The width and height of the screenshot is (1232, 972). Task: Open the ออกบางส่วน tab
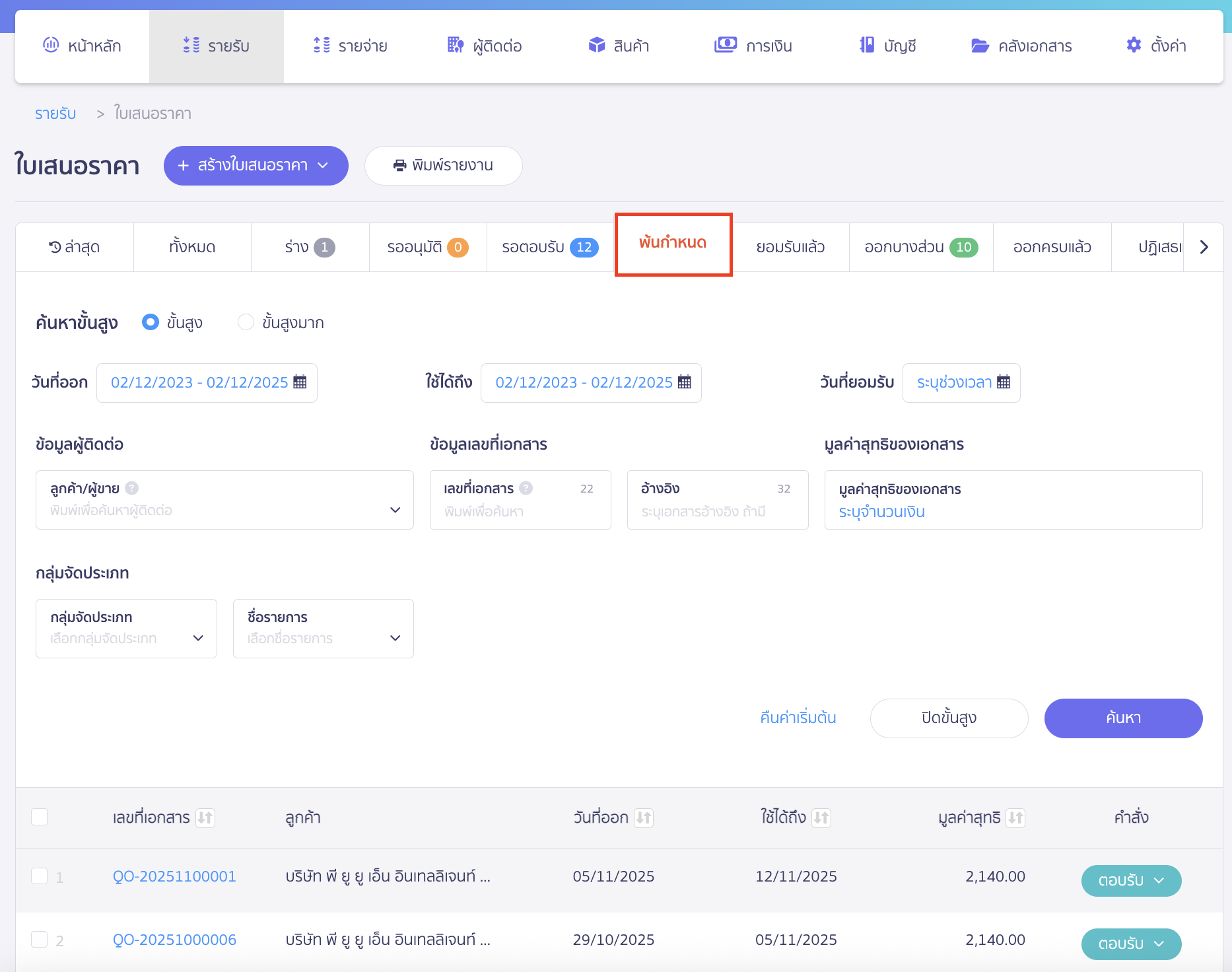coord(920,247)
